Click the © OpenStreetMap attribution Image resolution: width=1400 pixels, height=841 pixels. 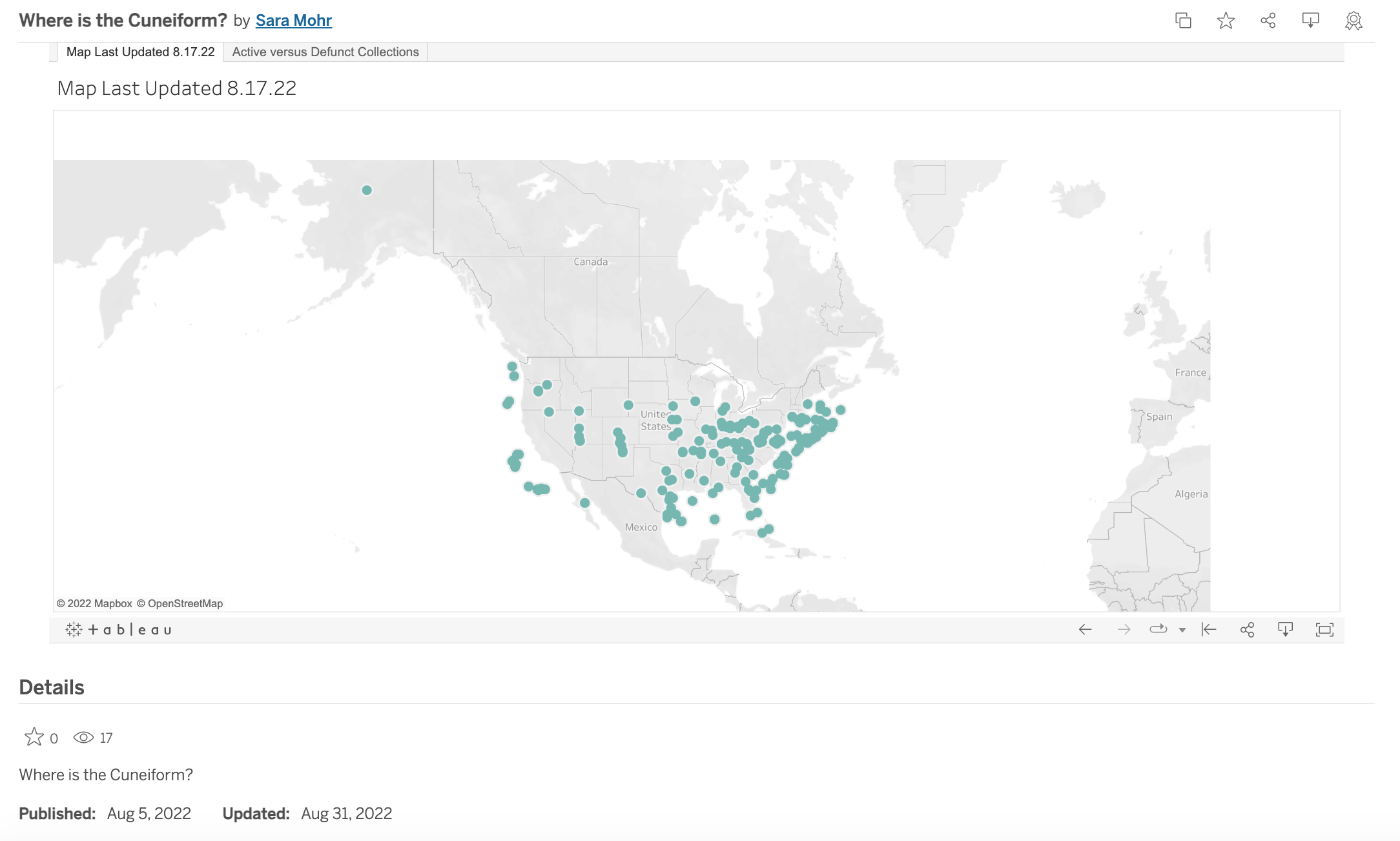180,603
